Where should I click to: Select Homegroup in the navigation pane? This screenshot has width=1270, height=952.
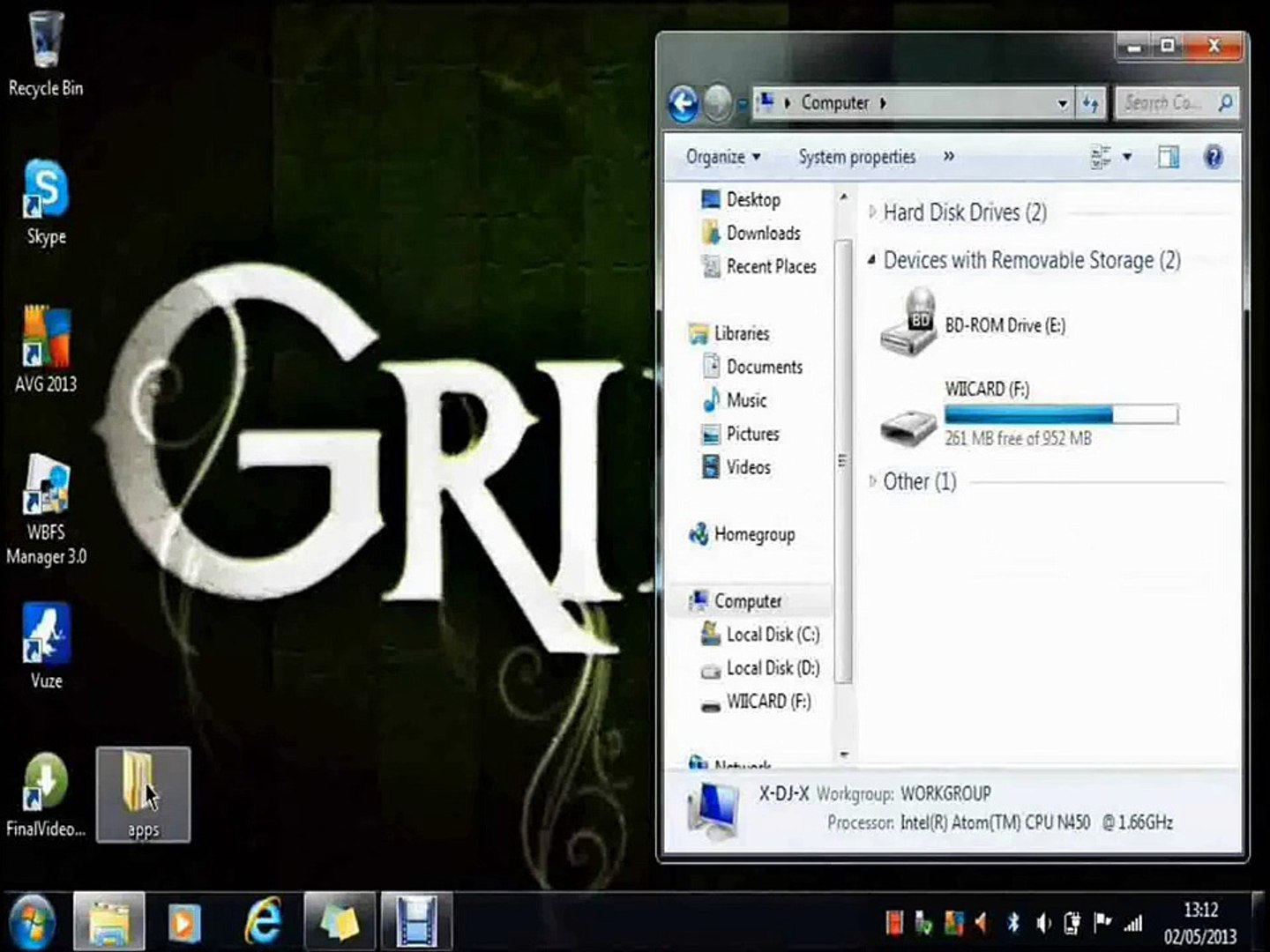point(742,534)
